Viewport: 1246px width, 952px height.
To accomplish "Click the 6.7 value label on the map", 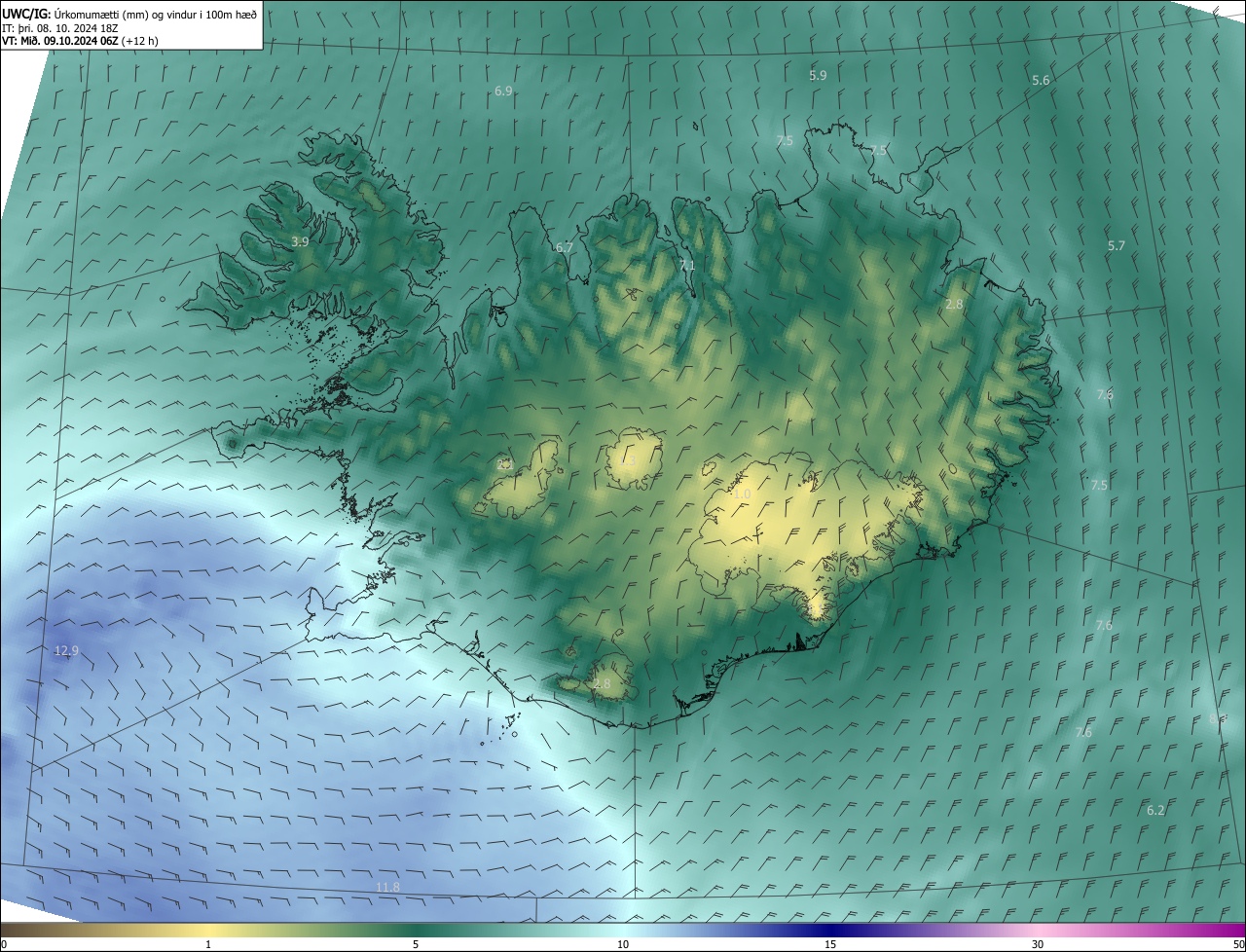I will pyautogui.click(x=564, y=247).
